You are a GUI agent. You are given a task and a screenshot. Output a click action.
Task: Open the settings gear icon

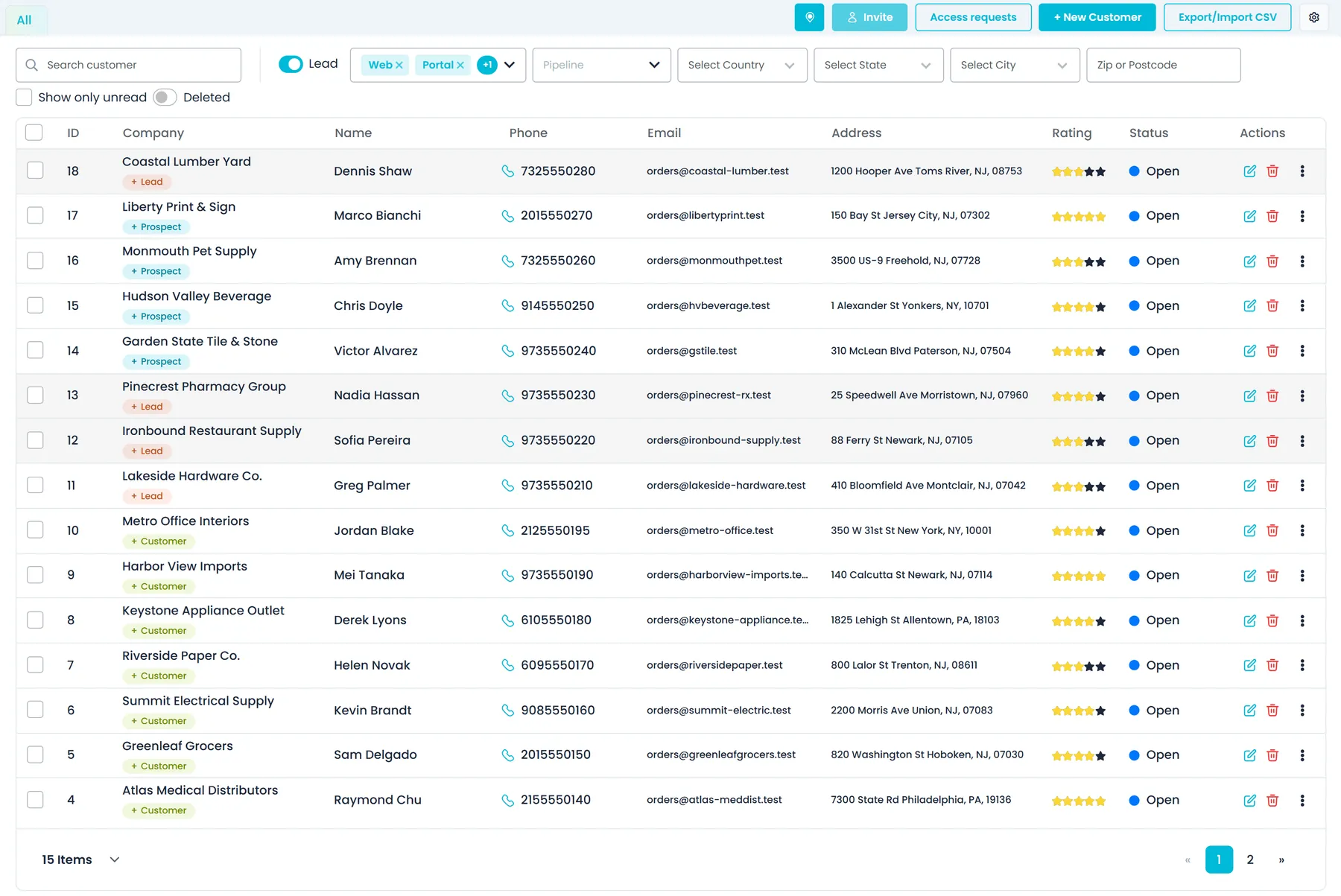coord(1314,17)
